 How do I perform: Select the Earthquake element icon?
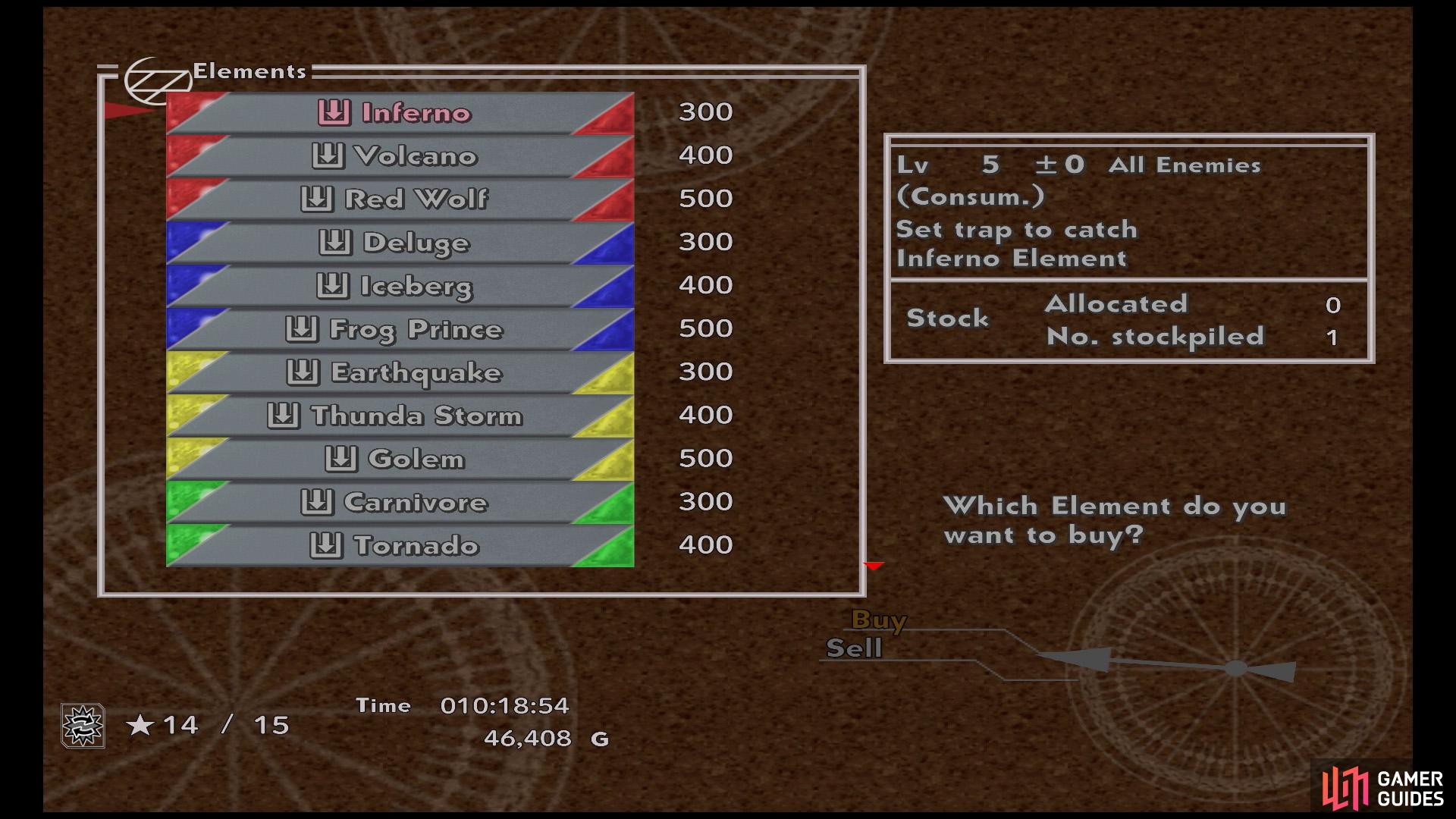coord(306,371)
